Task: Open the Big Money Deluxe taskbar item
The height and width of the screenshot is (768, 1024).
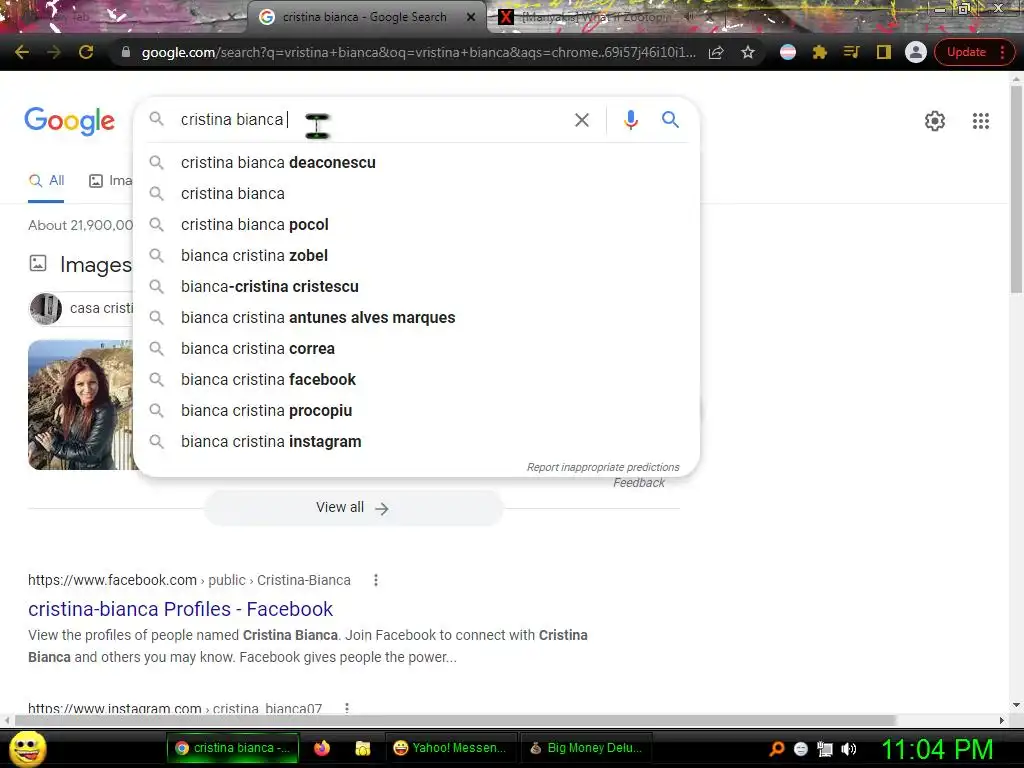Action: pos(586,748)
